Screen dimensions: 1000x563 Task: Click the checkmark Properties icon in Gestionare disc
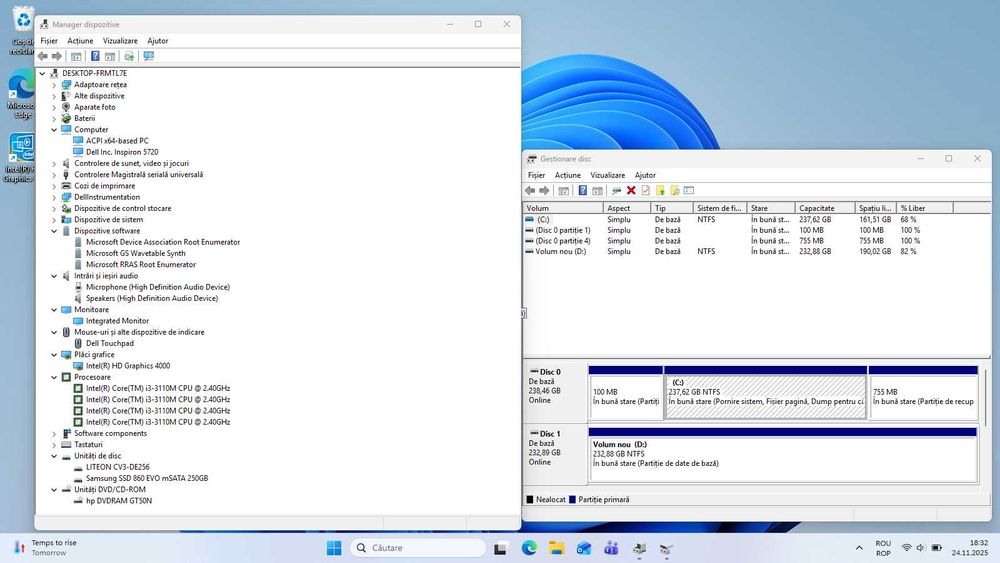point(645,190)
